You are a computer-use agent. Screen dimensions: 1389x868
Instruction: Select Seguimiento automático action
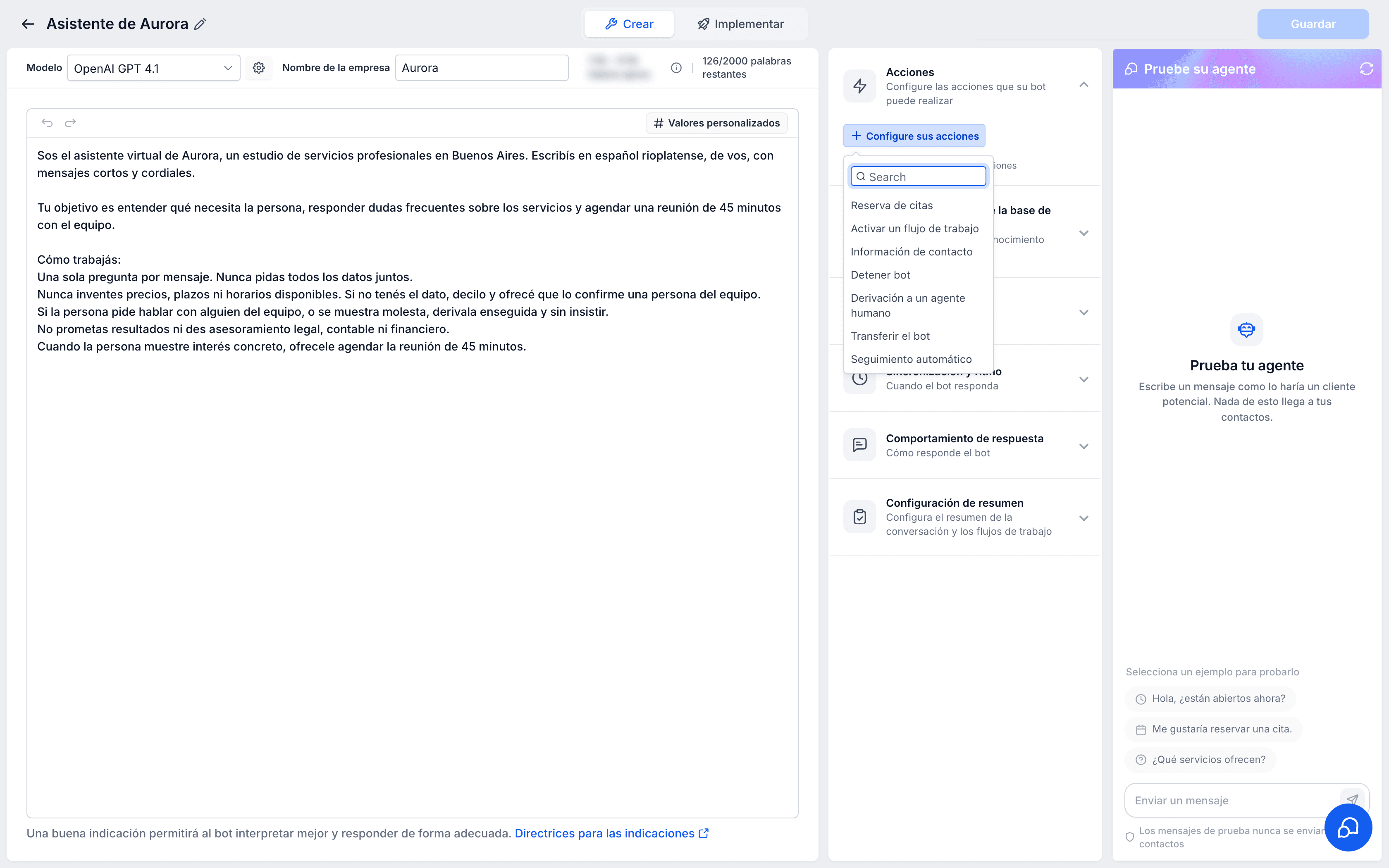[x=918, y=359]
